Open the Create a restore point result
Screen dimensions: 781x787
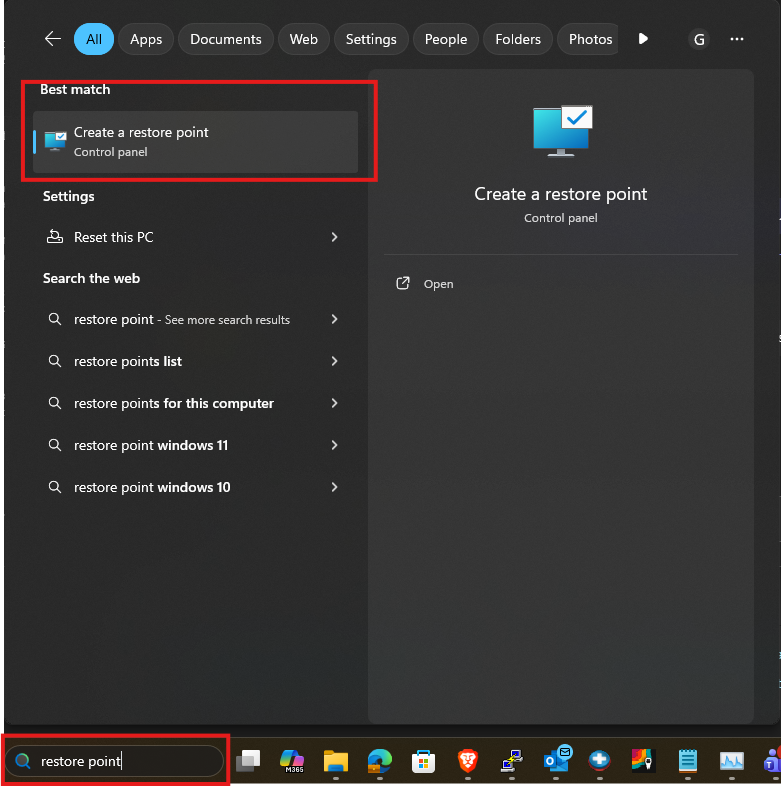pyautogui.click(x=195, y=142)
